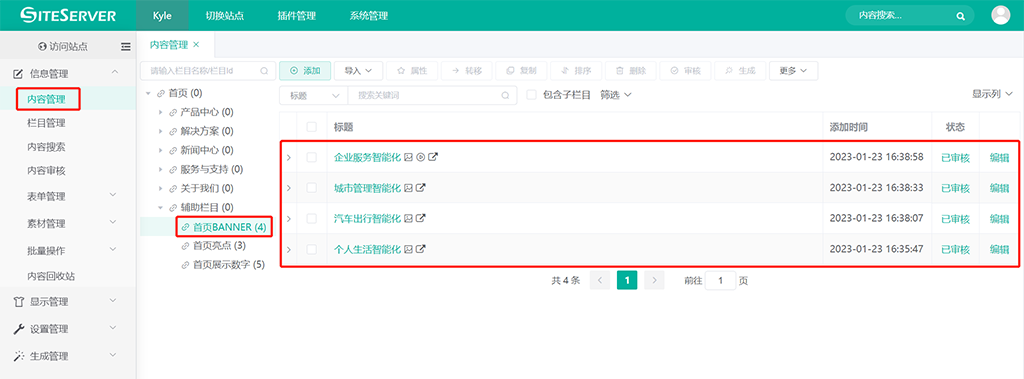Click the 复制 toolbar button

click(522, 71)
